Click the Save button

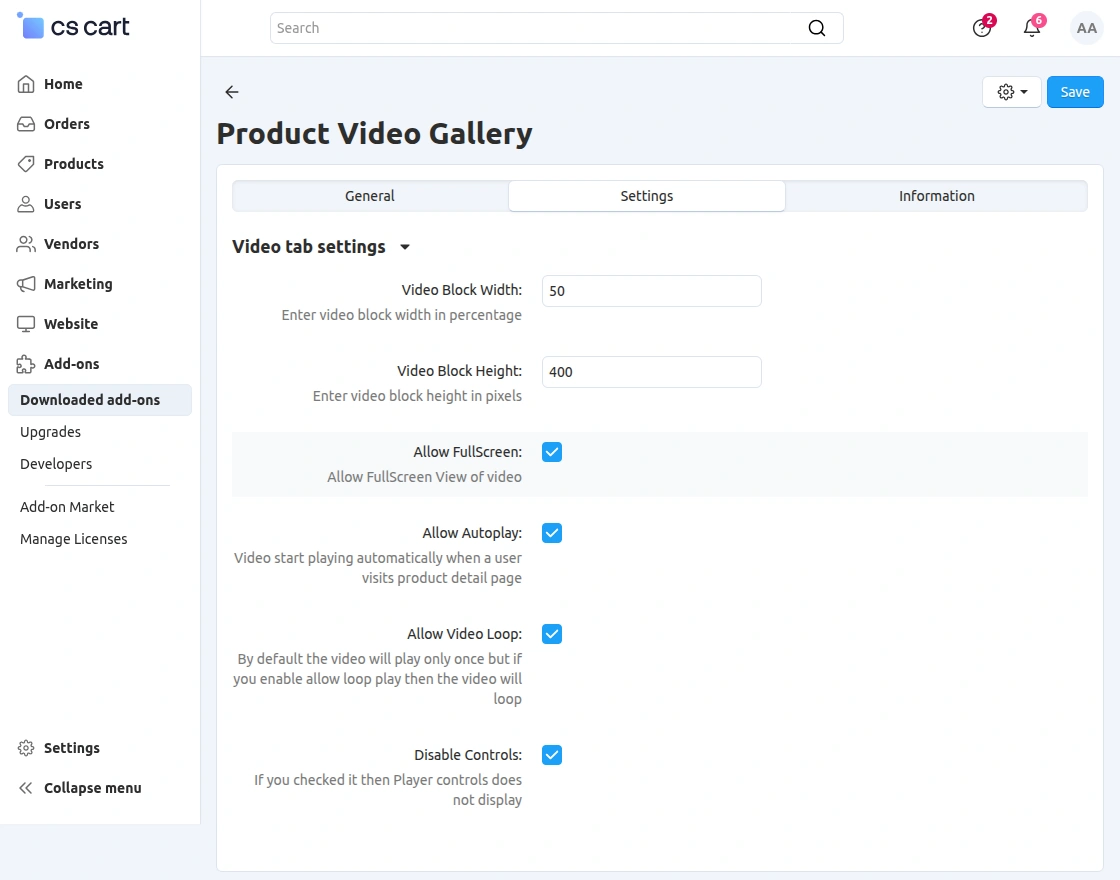(x=1075, y=92)
